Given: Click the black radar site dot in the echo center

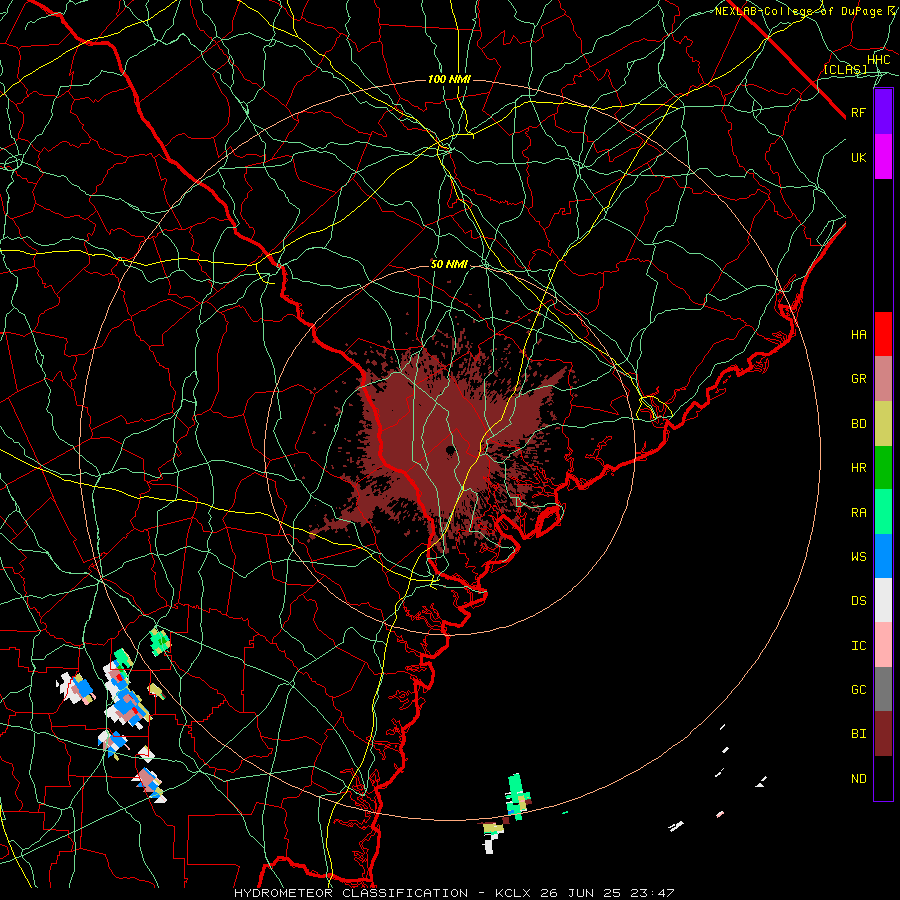Looking at the screenshot, I should coord(451,451).
